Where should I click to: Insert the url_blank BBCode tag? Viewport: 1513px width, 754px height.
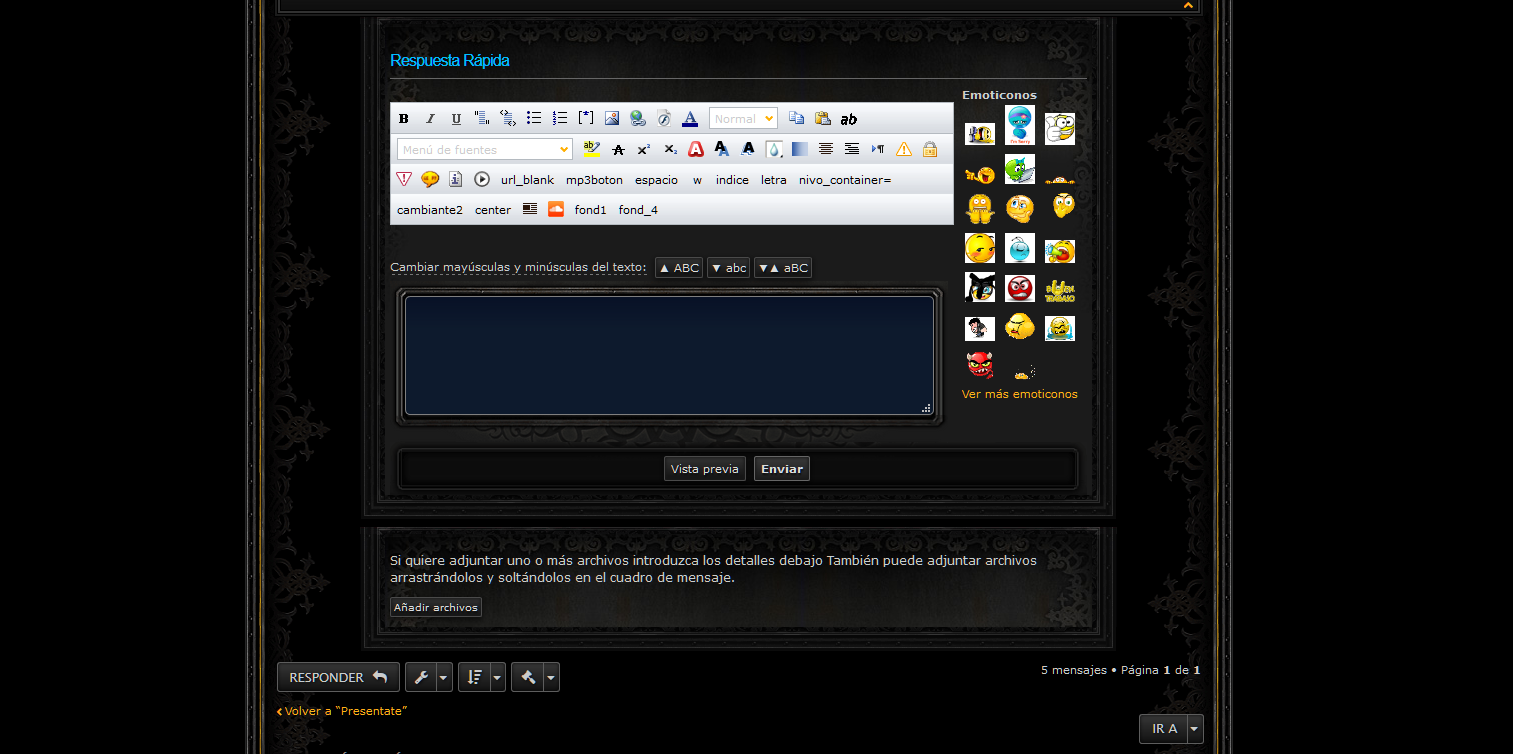click(527, 180)
